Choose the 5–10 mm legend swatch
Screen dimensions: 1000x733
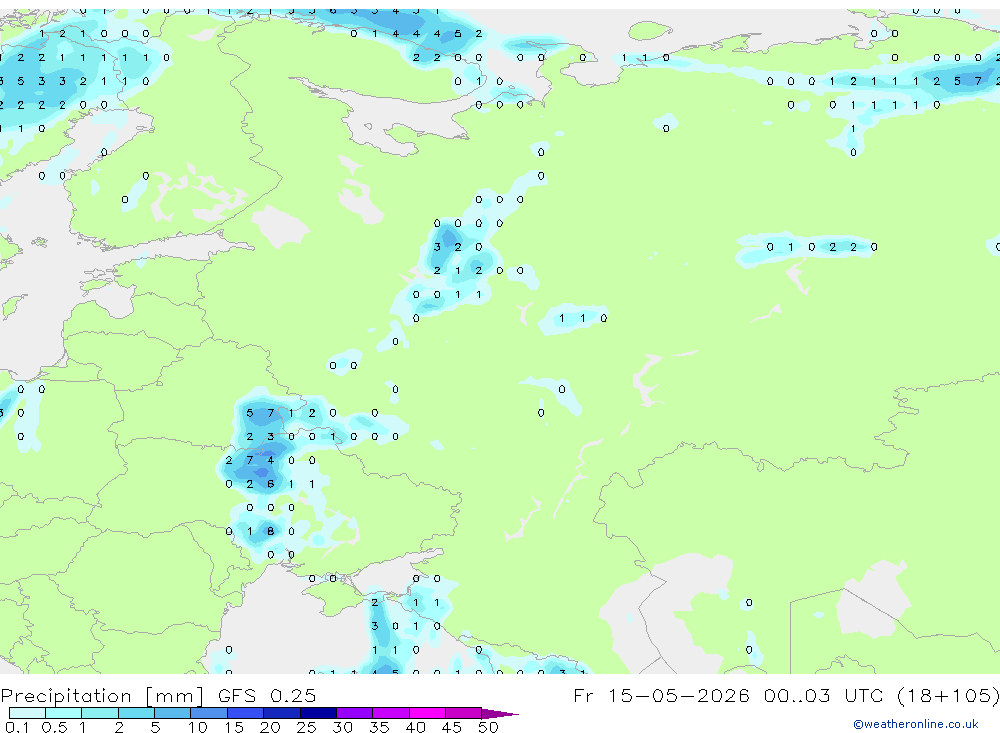coord(173,713)
